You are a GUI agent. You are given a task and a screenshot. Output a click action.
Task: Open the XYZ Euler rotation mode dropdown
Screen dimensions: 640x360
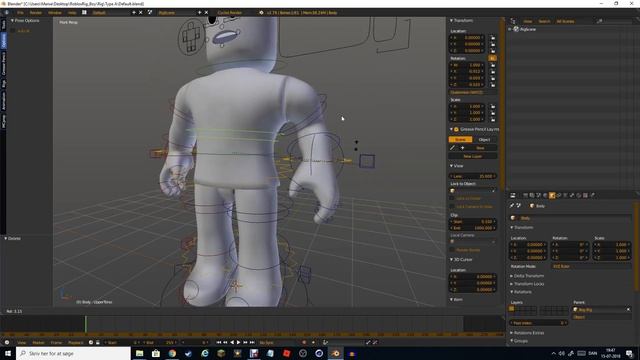pyautogui.click(x=591, y=266)
